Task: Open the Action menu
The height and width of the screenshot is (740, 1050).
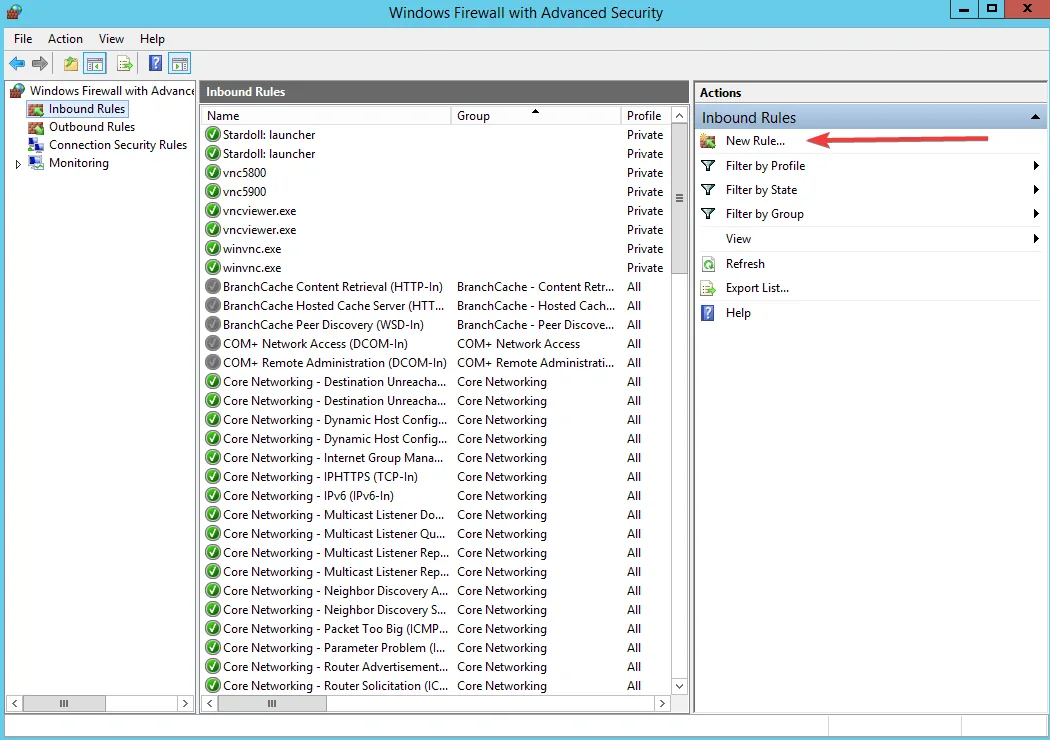Action: (x=65, y=39)
